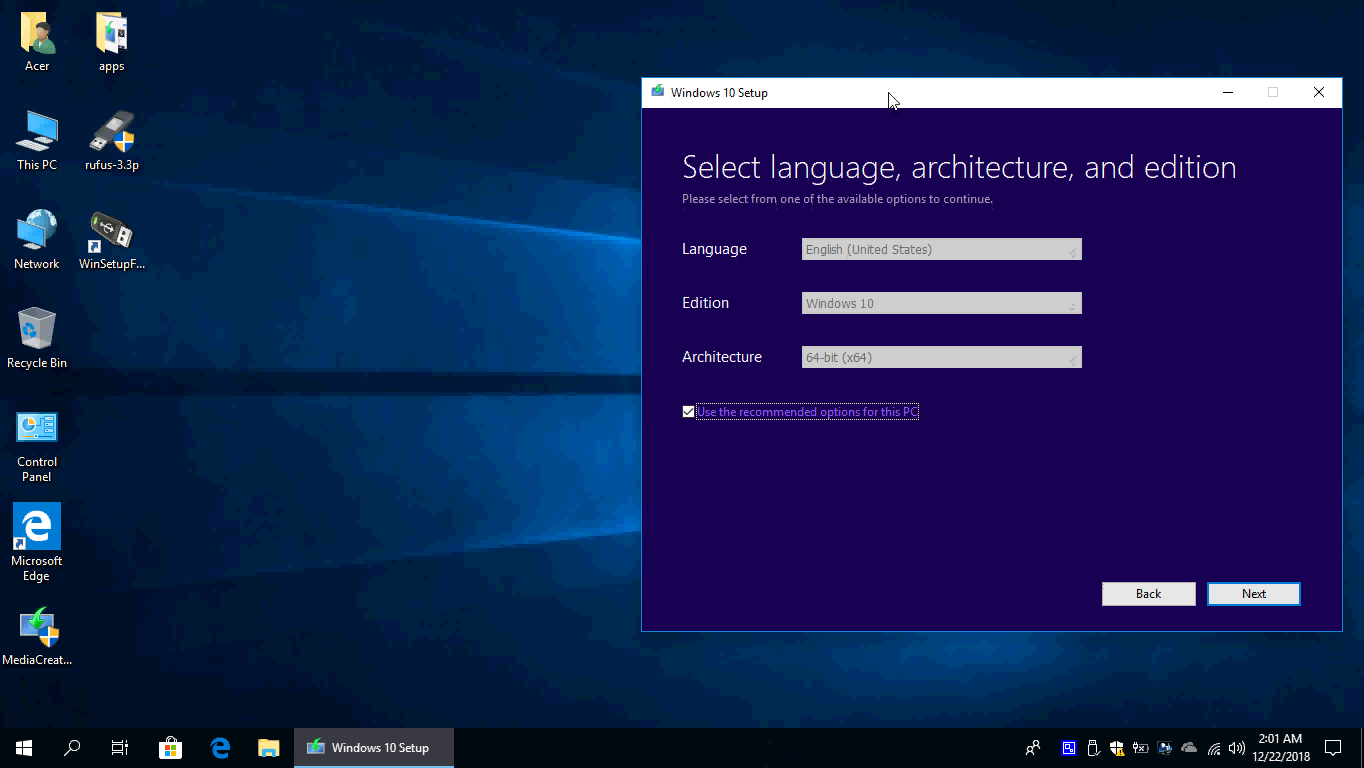Select the Acer folder desktop icon

pos(37,42)
